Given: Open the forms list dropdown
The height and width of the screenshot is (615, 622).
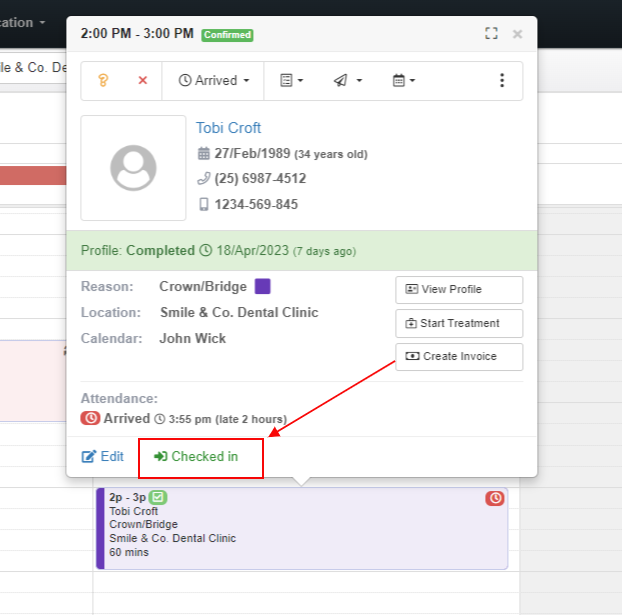Looking at the screenshot, I should click(x=292, y=81).
